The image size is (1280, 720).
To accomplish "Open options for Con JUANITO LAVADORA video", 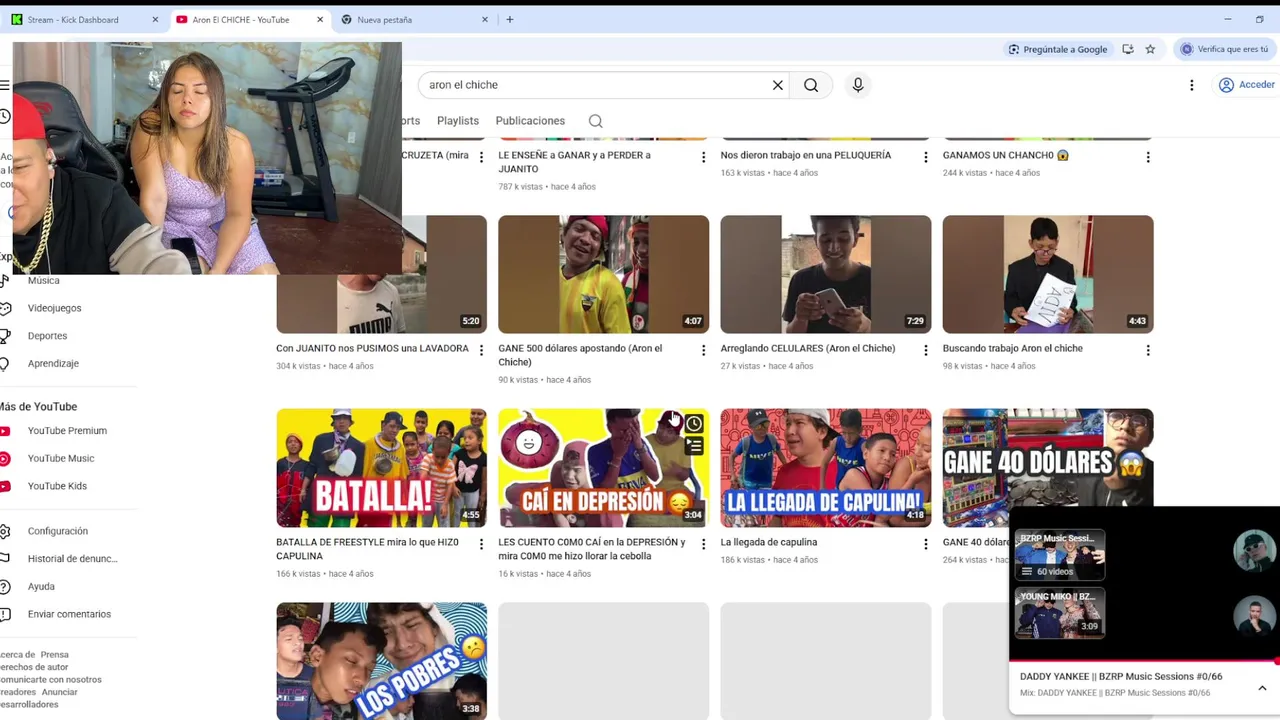I will 481,350.
